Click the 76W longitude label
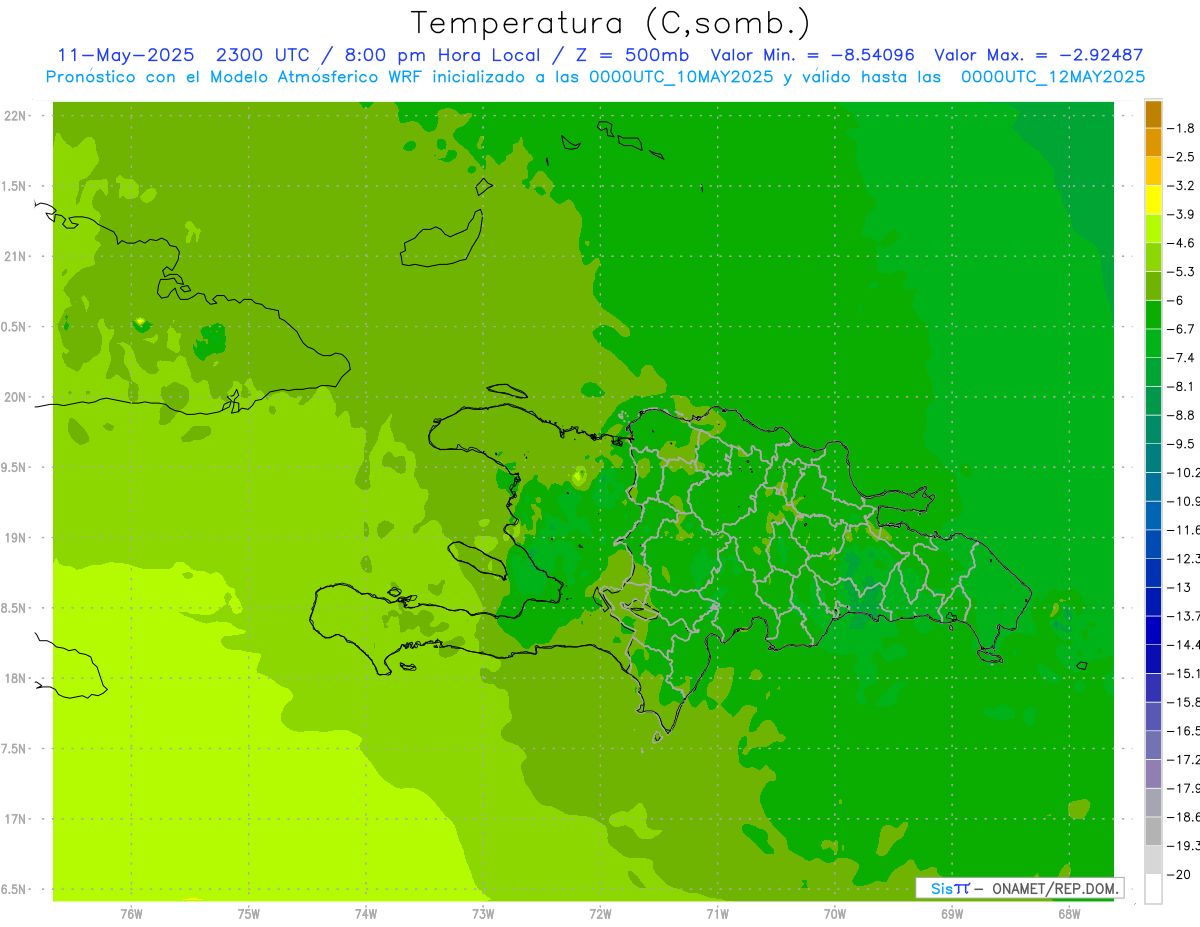 point(131,913)
